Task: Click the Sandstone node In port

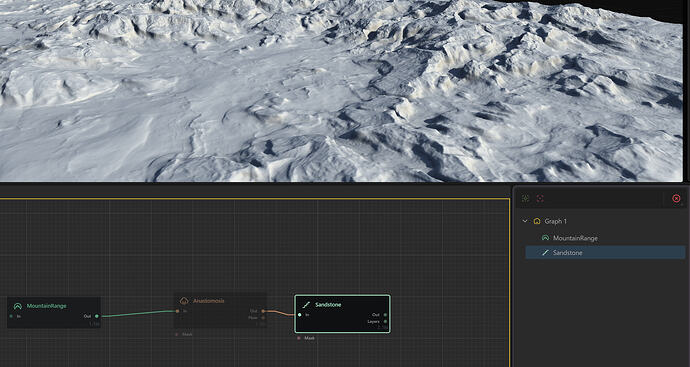Action: [x=300, y=315]
